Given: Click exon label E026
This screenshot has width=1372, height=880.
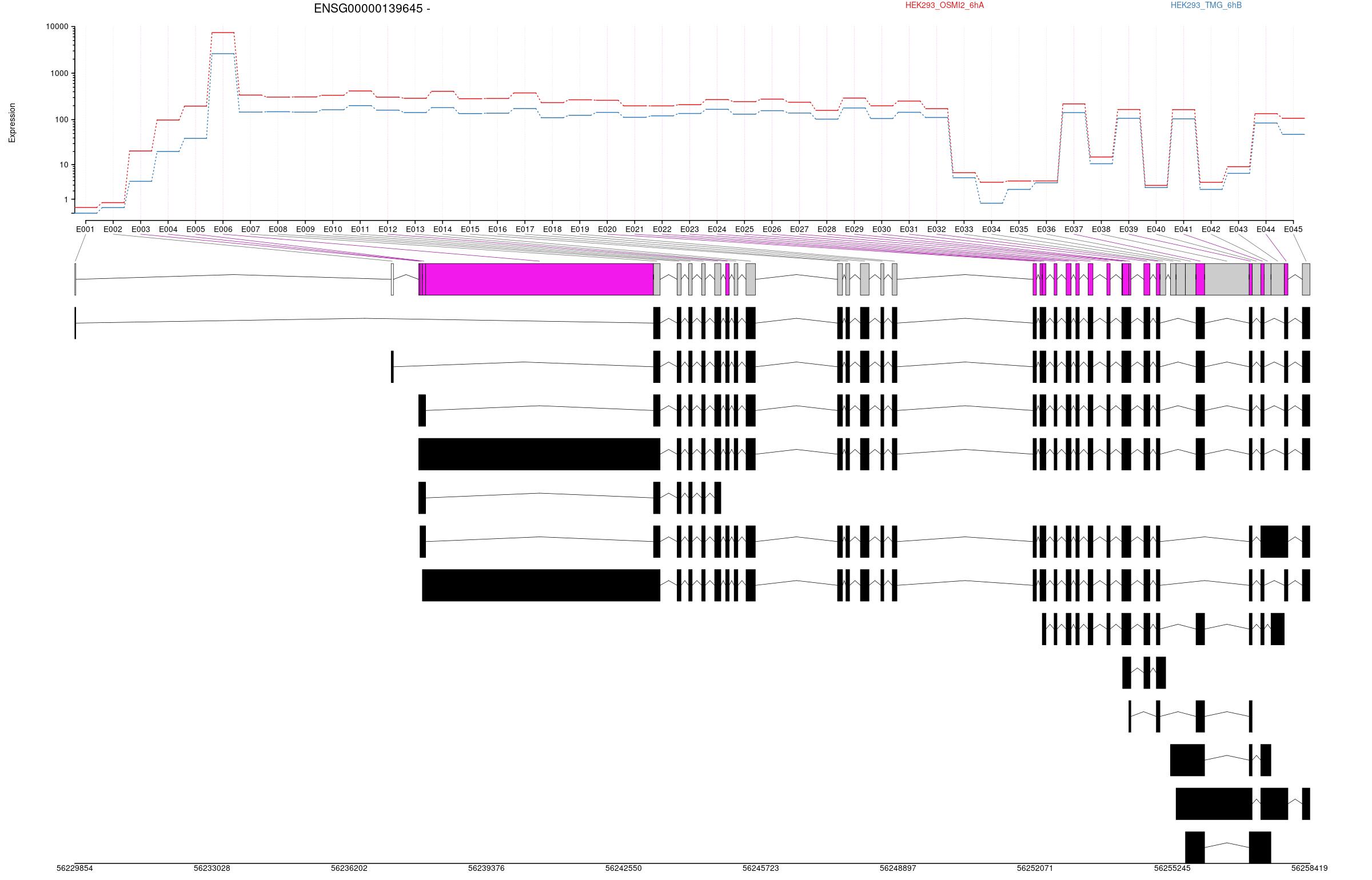Looking at the screenshot, I should tap(772, 230).
